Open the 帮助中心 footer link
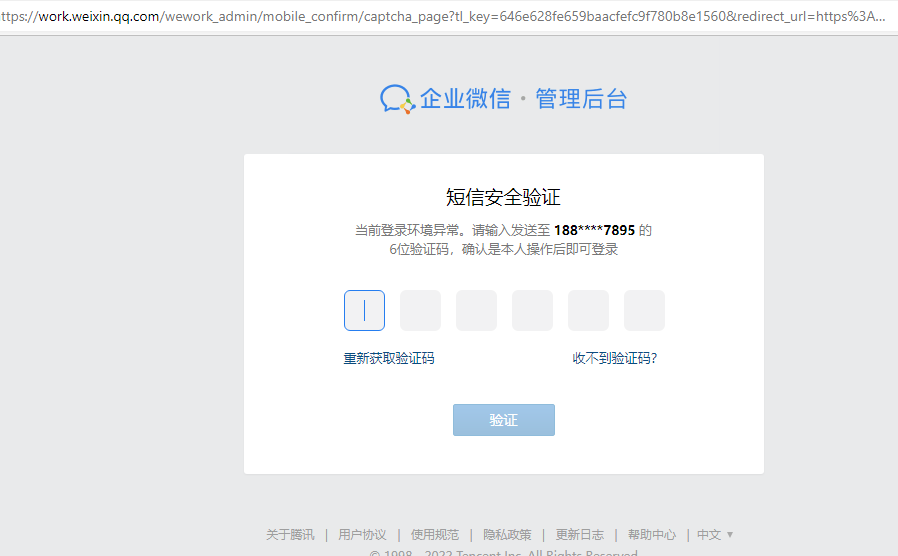 (x=652, y=535)
